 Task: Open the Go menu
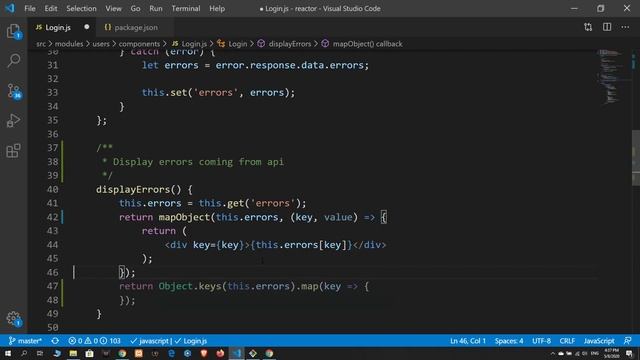tap(136, 8)
